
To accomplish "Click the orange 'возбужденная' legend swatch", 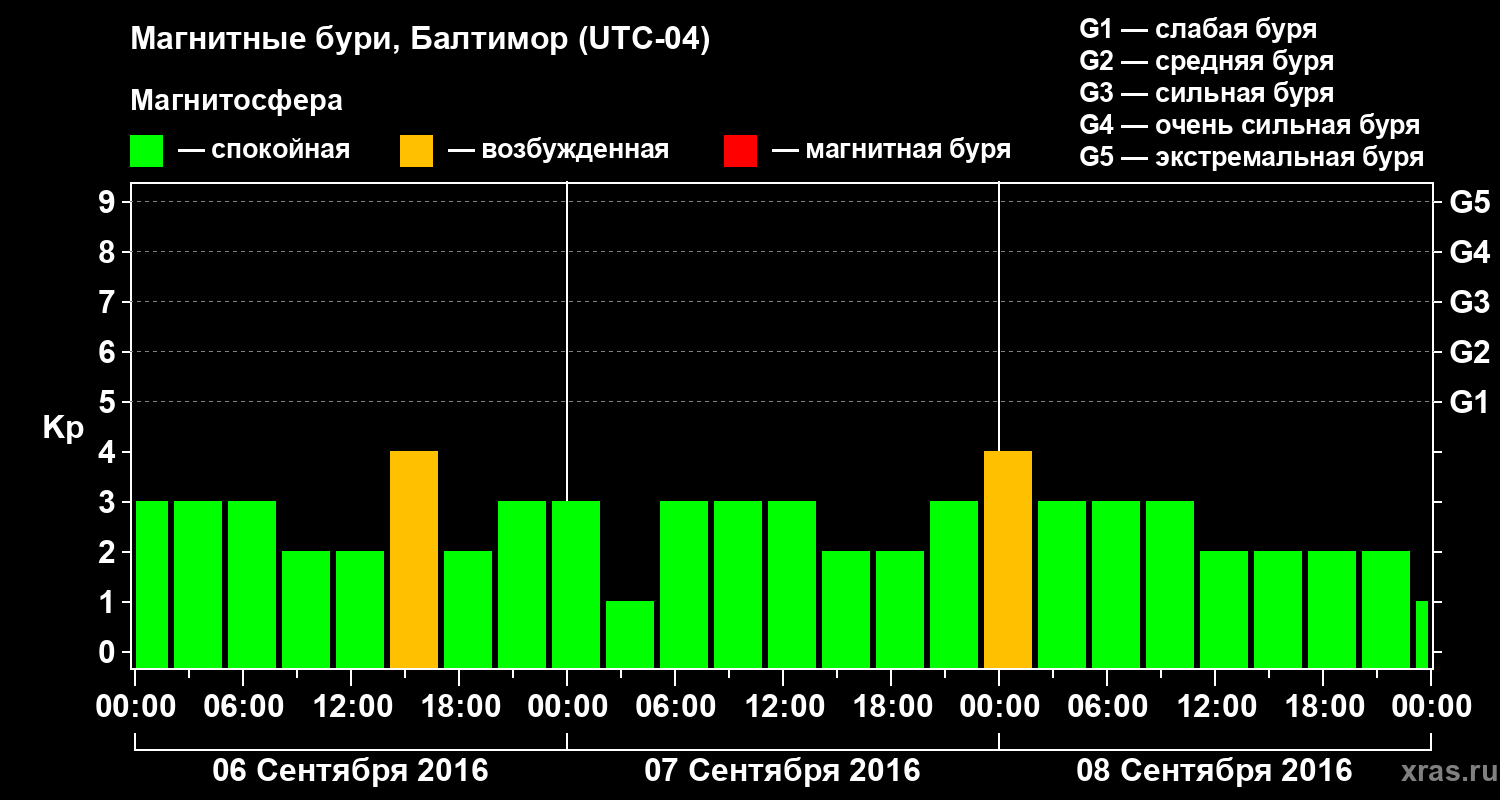I will pyautogui.click(x=416, y=151).
